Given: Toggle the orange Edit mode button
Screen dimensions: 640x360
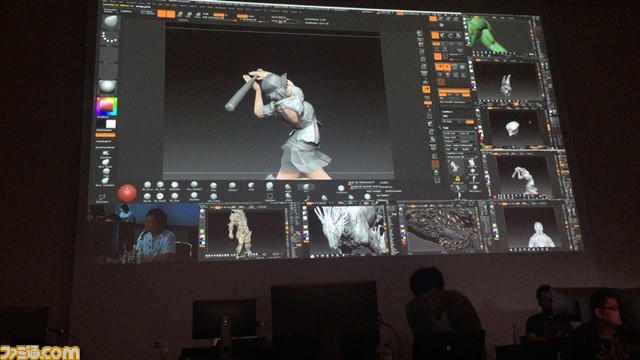Looking at the screenshot, I should (x=162, y=14).
